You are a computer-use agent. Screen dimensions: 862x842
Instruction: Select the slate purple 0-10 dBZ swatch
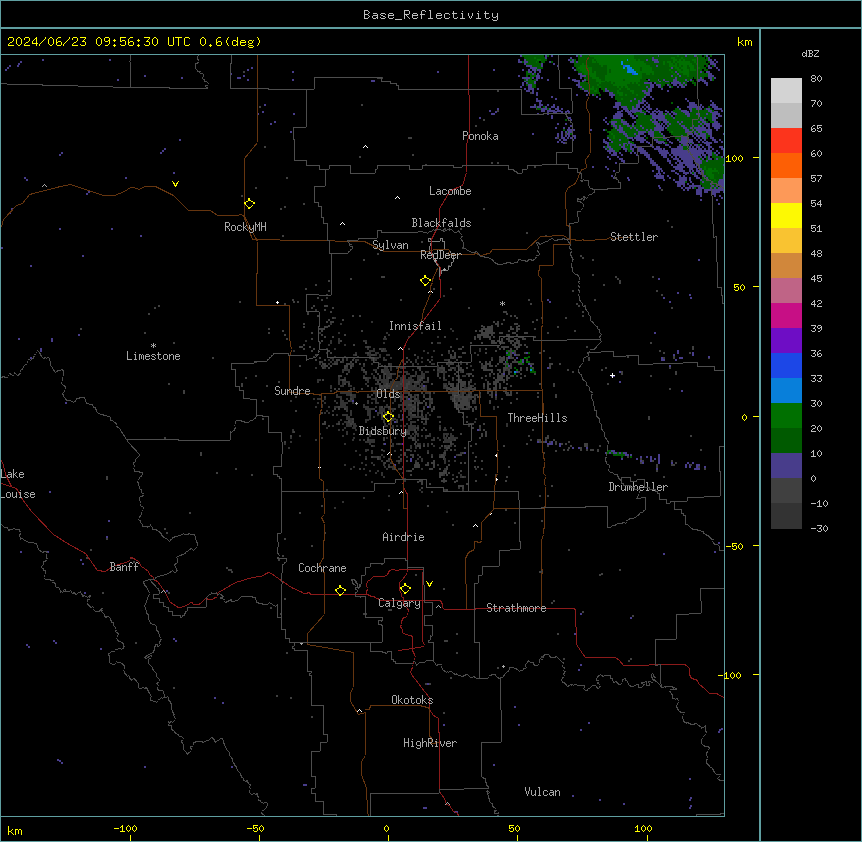click(786, 466)
